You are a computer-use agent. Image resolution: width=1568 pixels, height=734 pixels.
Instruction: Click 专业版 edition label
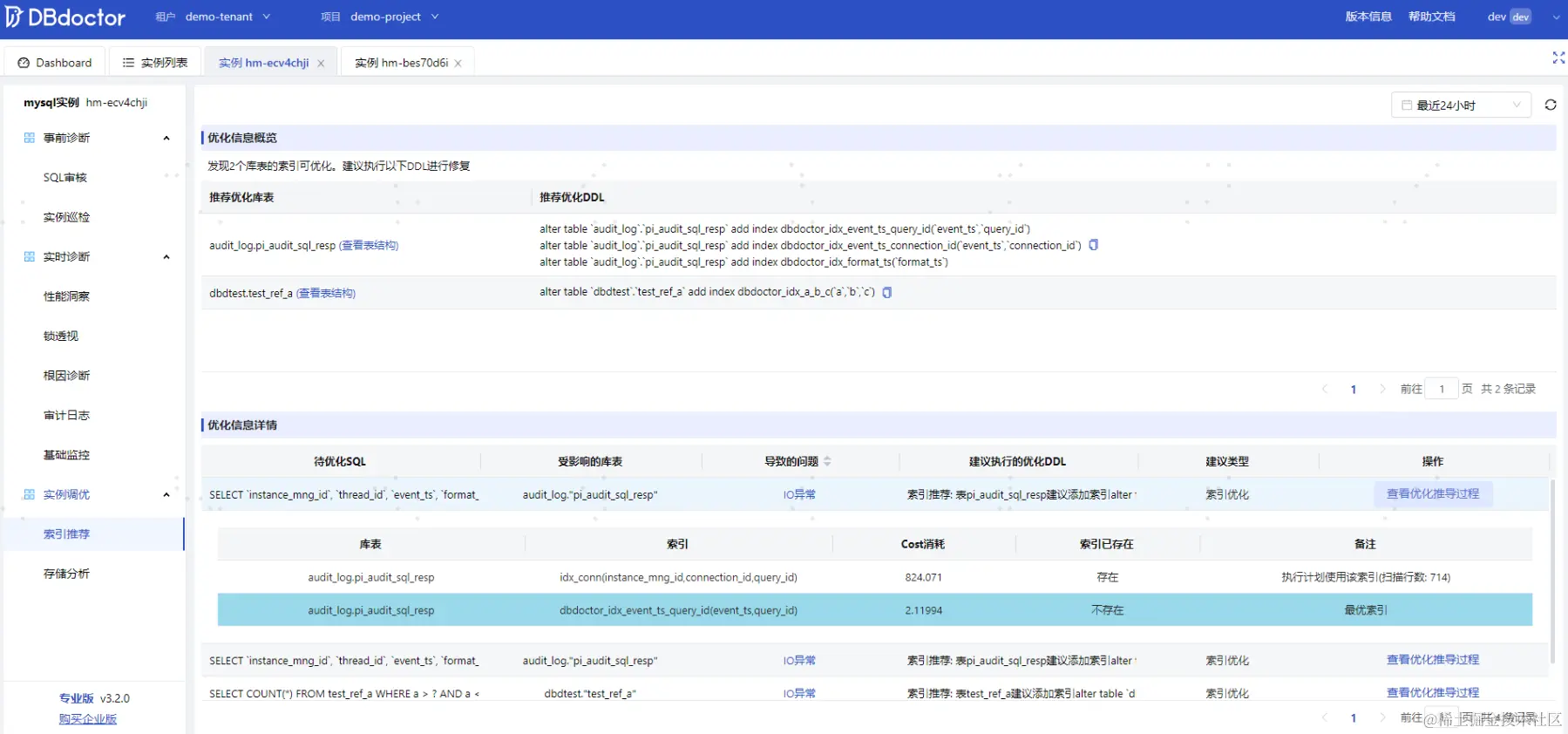pyautogui.click(x=76, y=698)
